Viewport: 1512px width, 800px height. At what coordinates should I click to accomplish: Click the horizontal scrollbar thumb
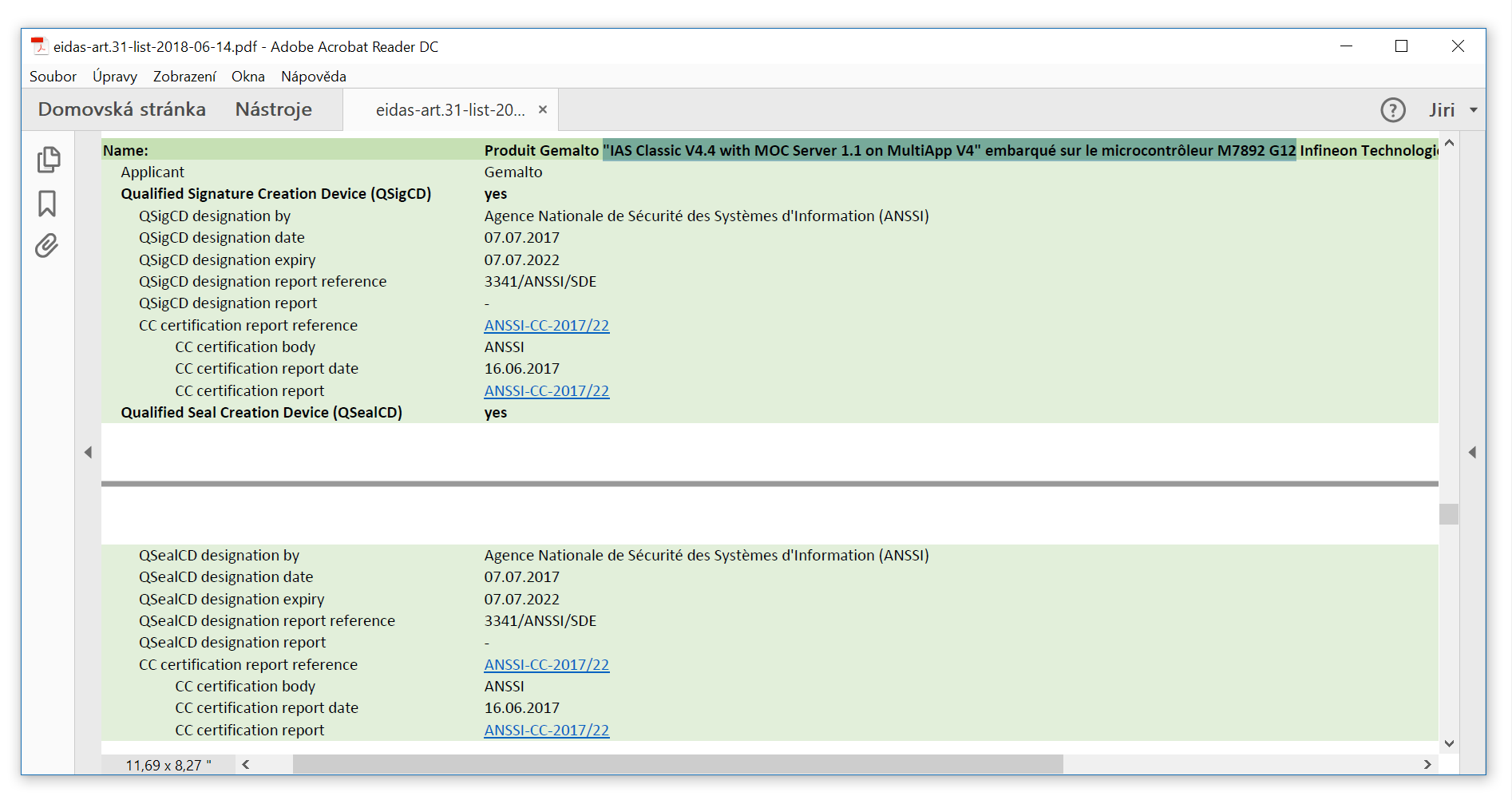pos(677,765)
